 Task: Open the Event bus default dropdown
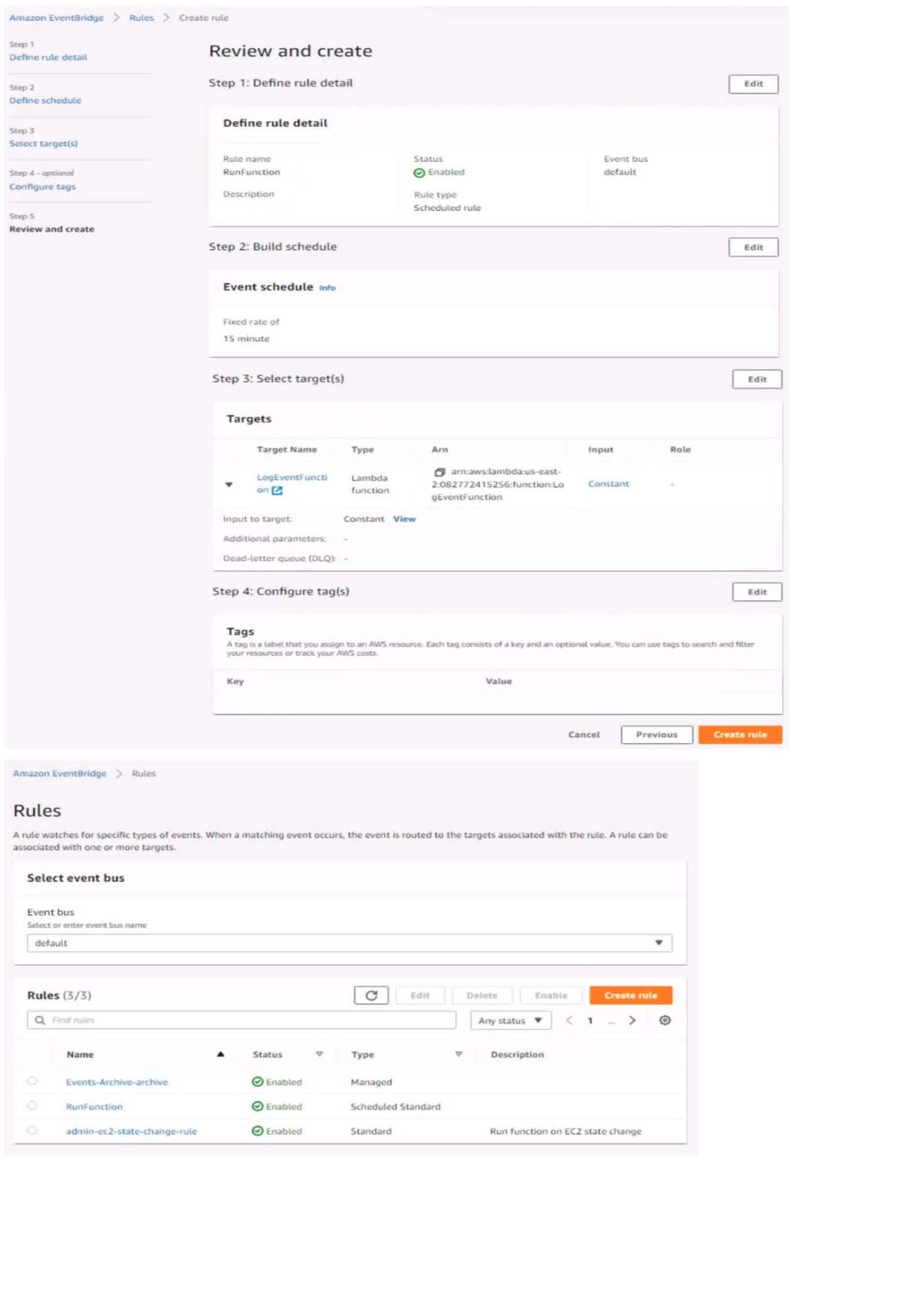[349, 943]
